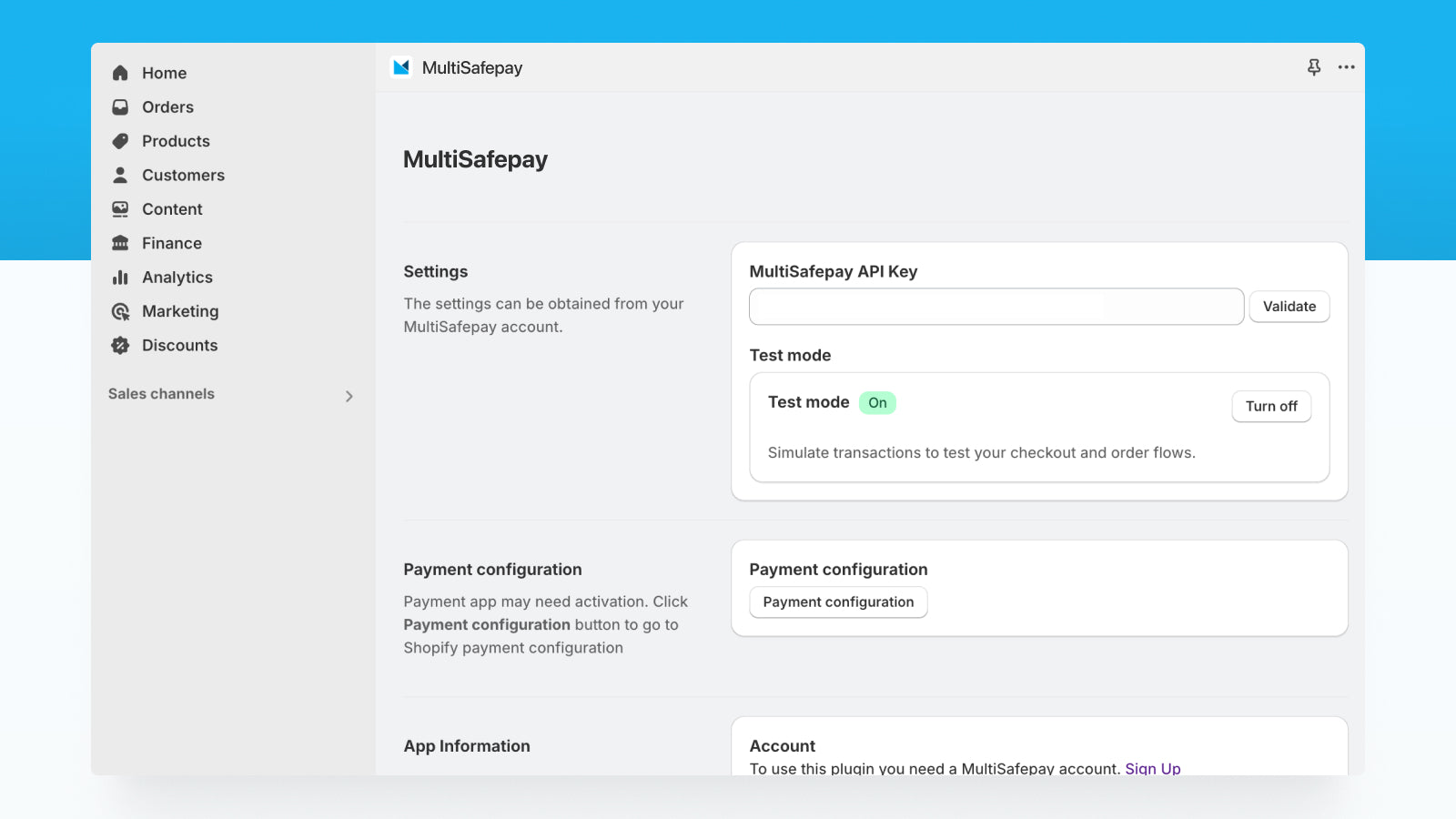Expand Sales channels with the chevron

click(x=349, y=396)
